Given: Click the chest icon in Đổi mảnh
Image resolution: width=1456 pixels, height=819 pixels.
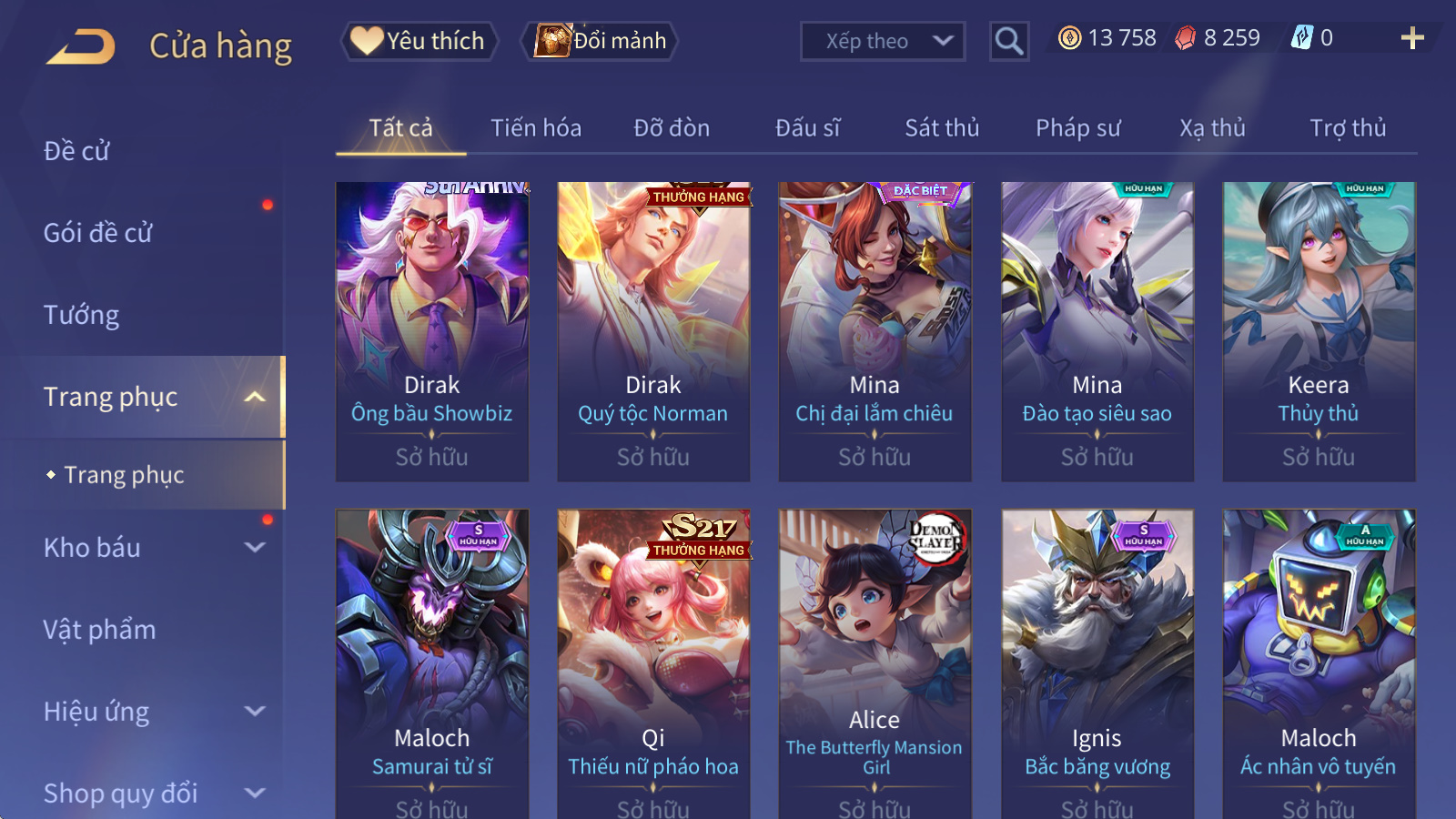Looking at the screenshot, I should click(552, 41).
